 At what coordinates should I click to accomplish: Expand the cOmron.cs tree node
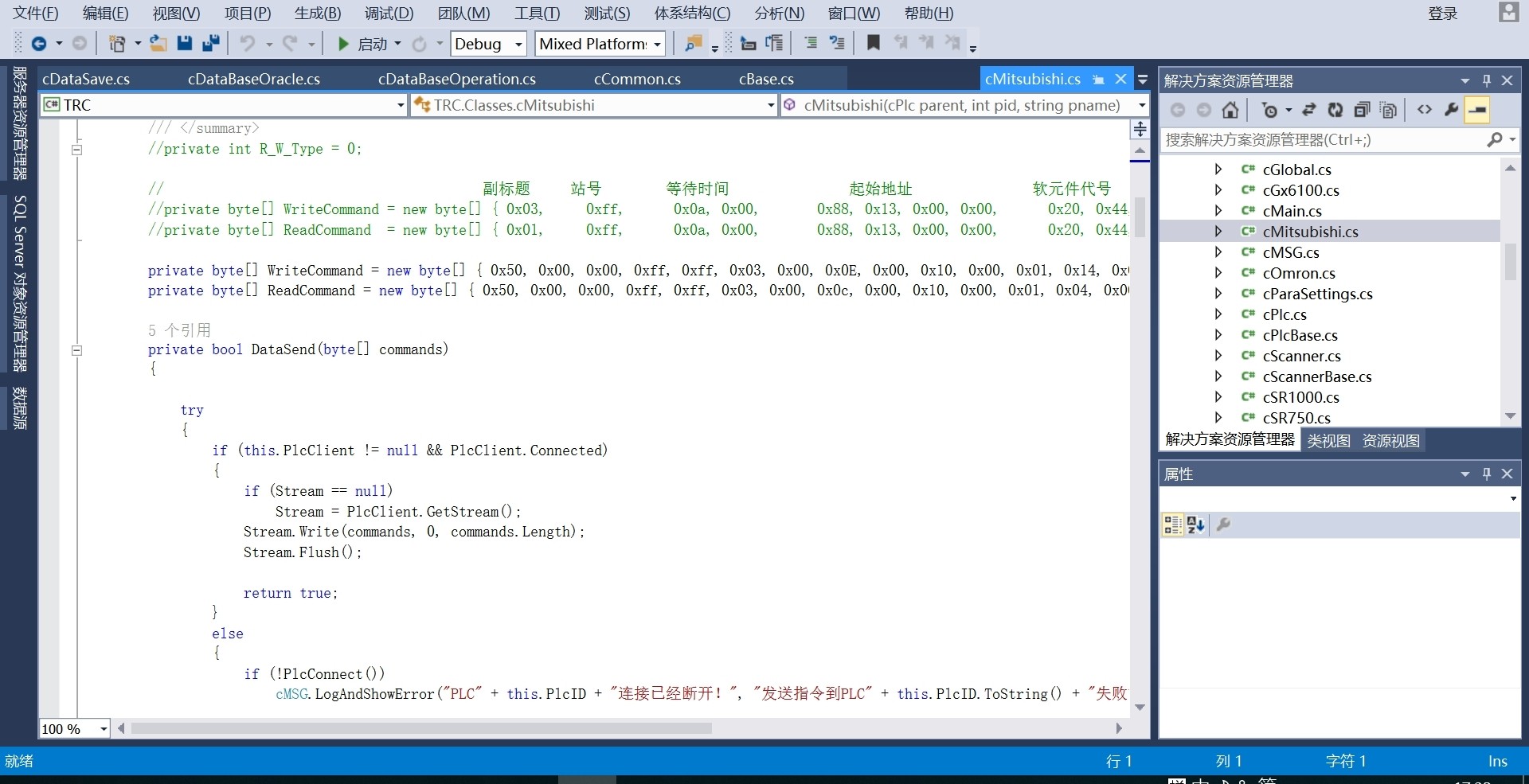(x=1218, y=272)
